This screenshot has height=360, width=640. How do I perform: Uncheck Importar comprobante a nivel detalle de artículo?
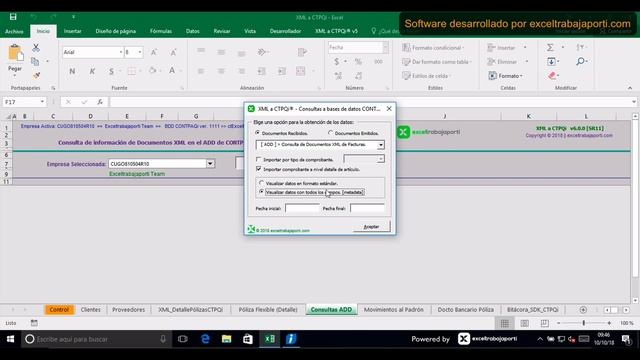tap(258, 169)
